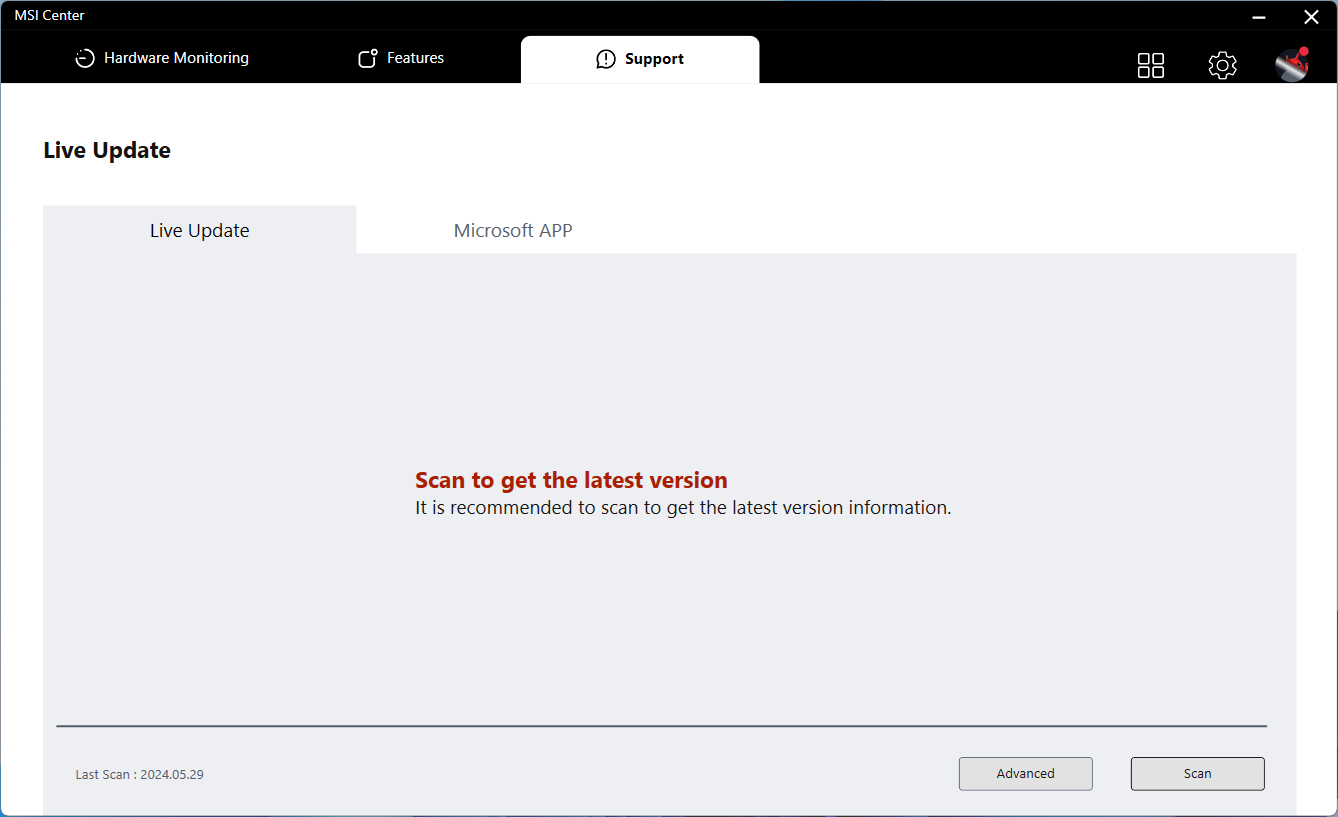Select the Support tab
Screen dimensions: 1338x817
click(640, 59)
